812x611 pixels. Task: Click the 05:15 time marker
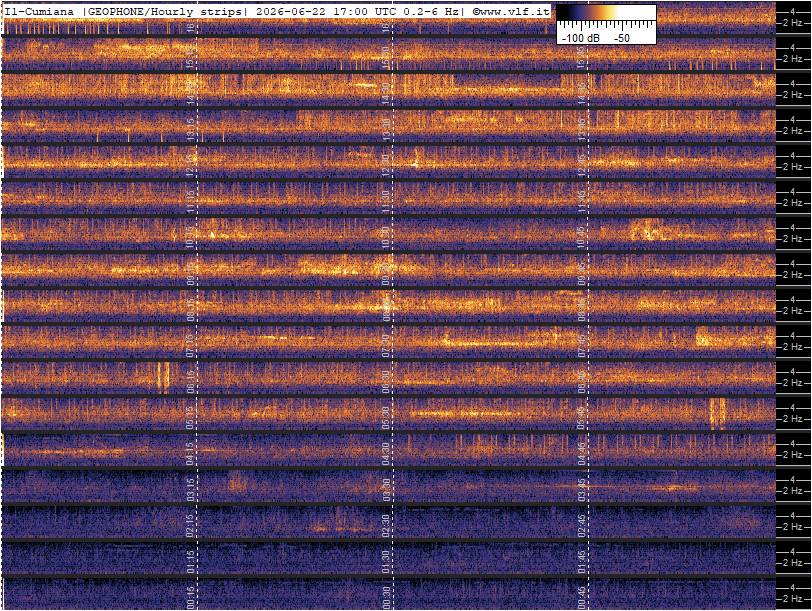click(x=192, y=418)
